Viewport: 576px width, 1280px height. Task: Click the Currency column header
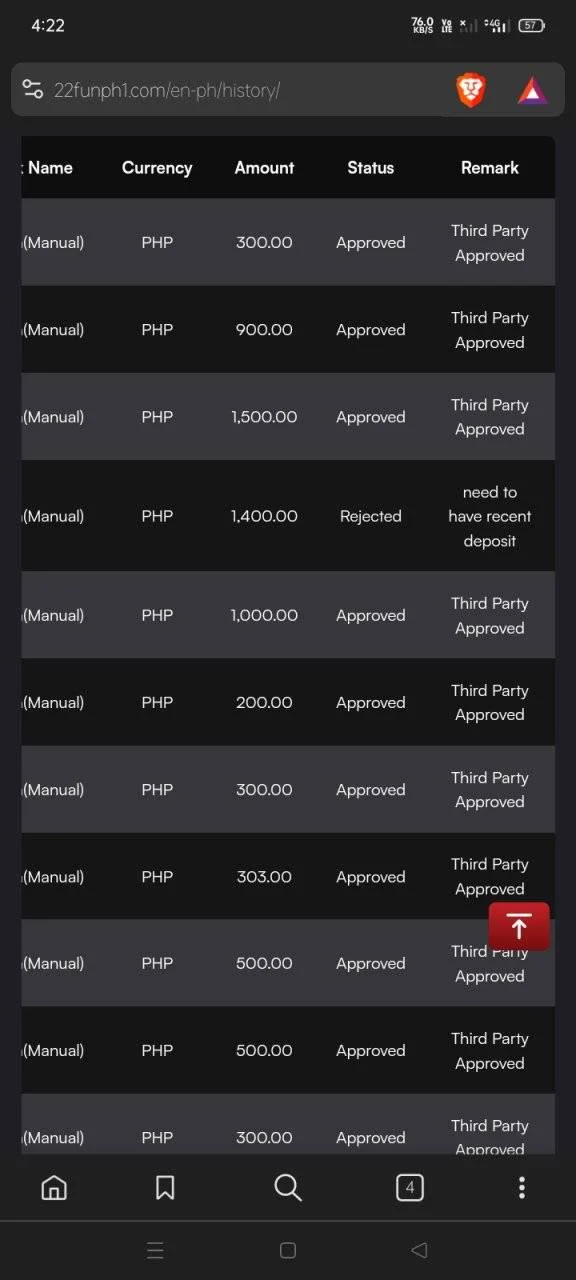coord(157,168)
